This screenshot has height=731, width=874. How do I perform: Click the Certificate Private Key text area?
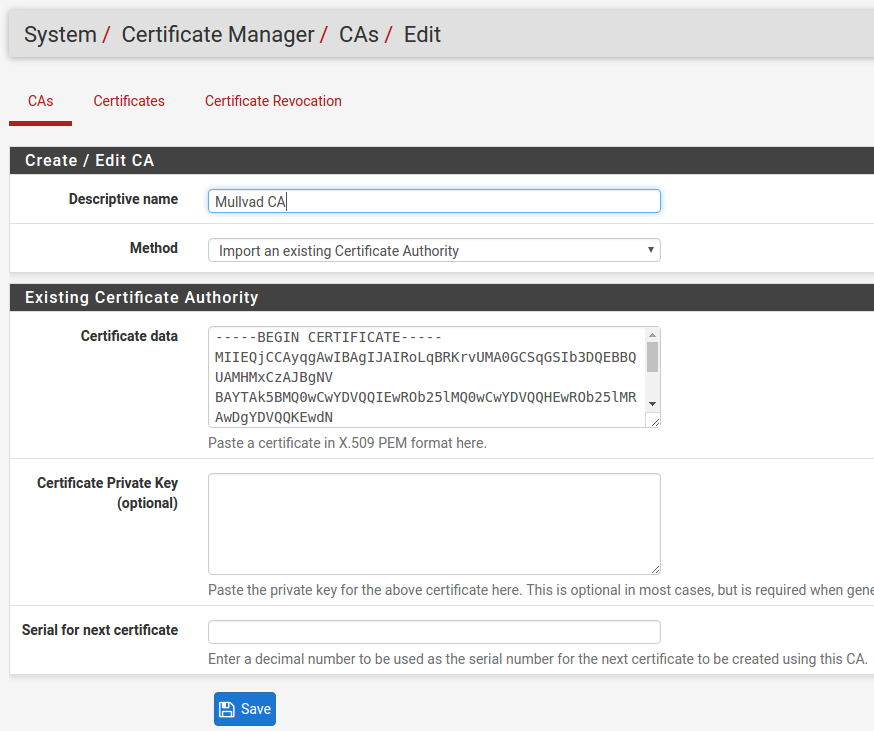[x=434, y=523]
